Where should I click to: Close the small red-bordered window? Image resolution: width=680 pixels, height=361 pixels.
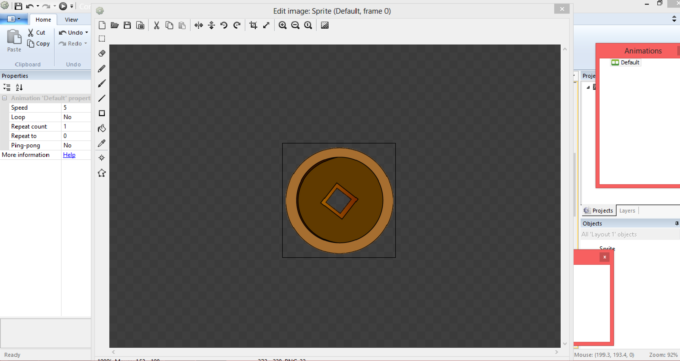click(604, 257)
